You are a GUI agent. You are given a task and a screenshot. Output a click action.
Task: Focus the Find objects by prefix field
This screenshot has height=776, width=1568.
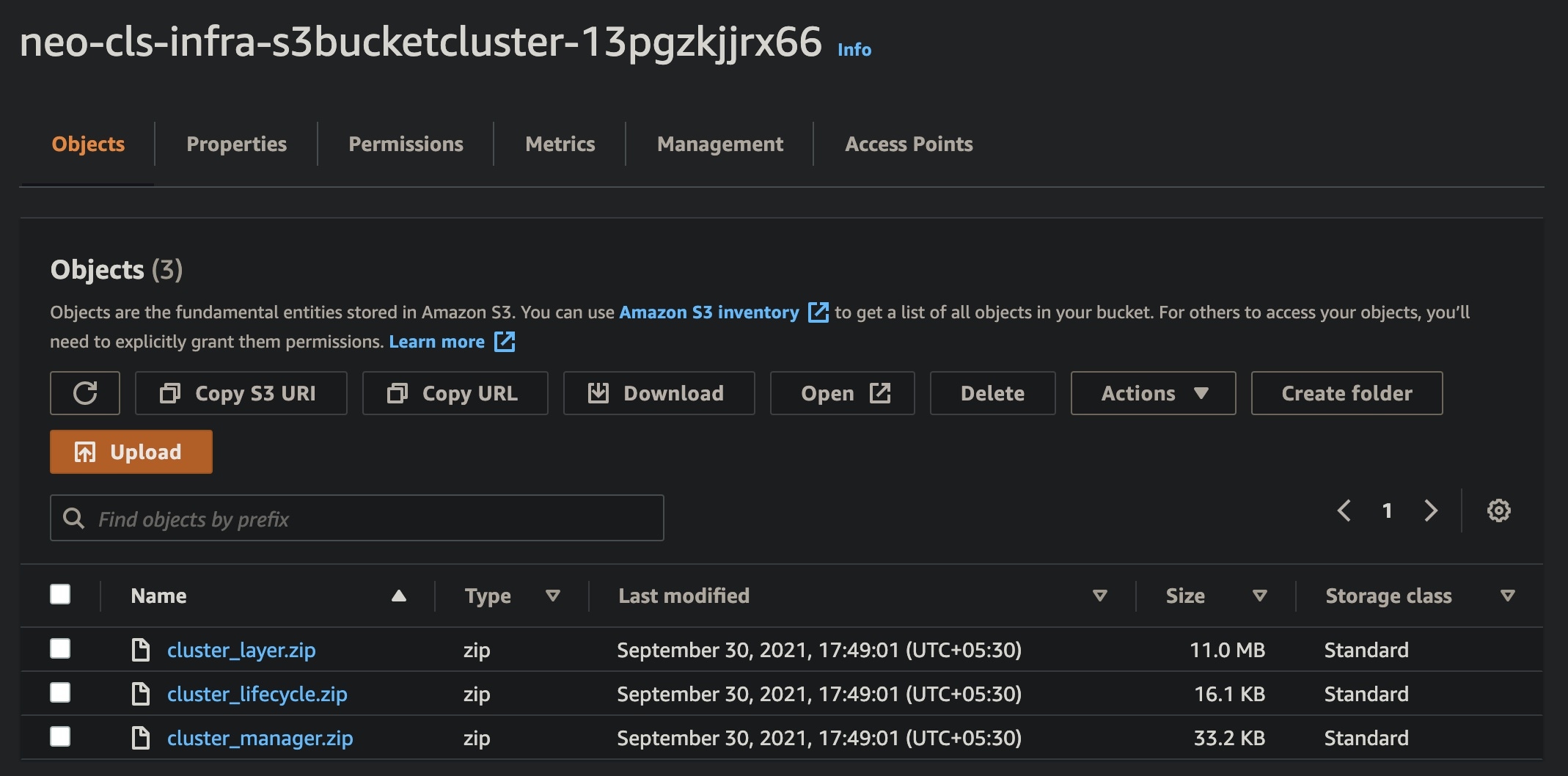tap(357, 518)
